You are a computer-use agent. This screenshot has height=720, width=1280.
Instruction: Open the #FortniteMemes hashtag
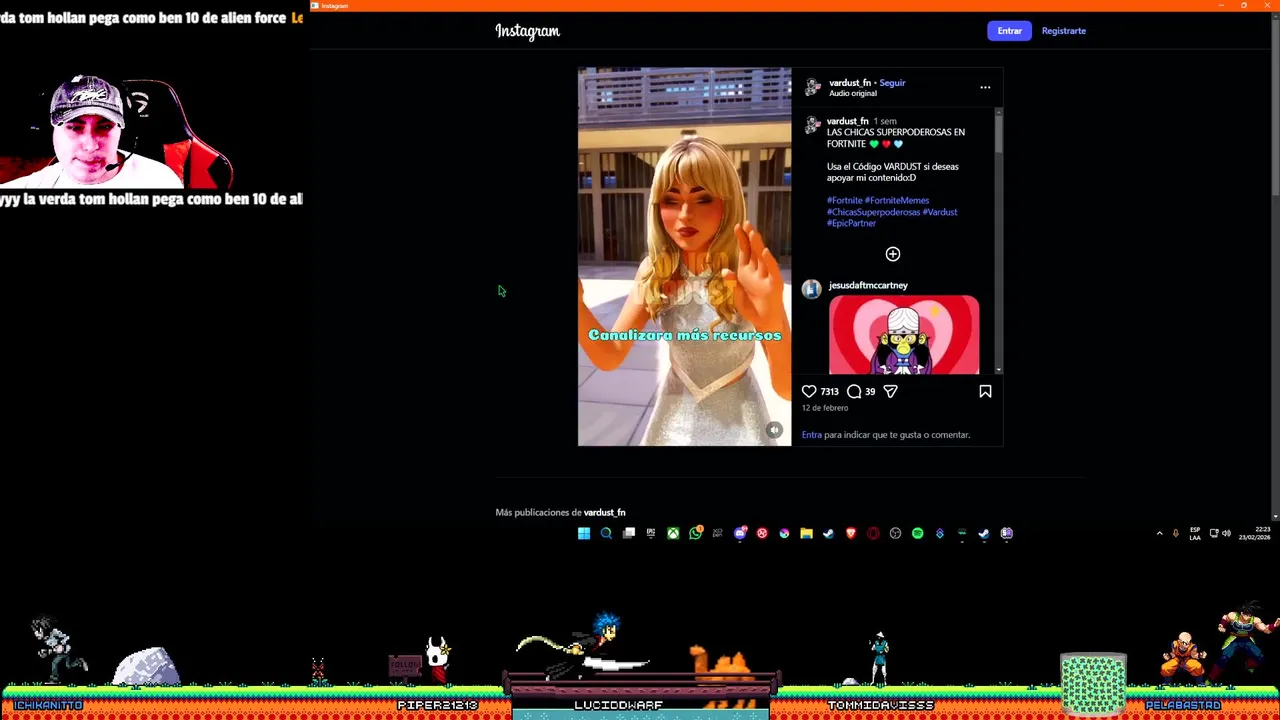(x=897, y=200)
